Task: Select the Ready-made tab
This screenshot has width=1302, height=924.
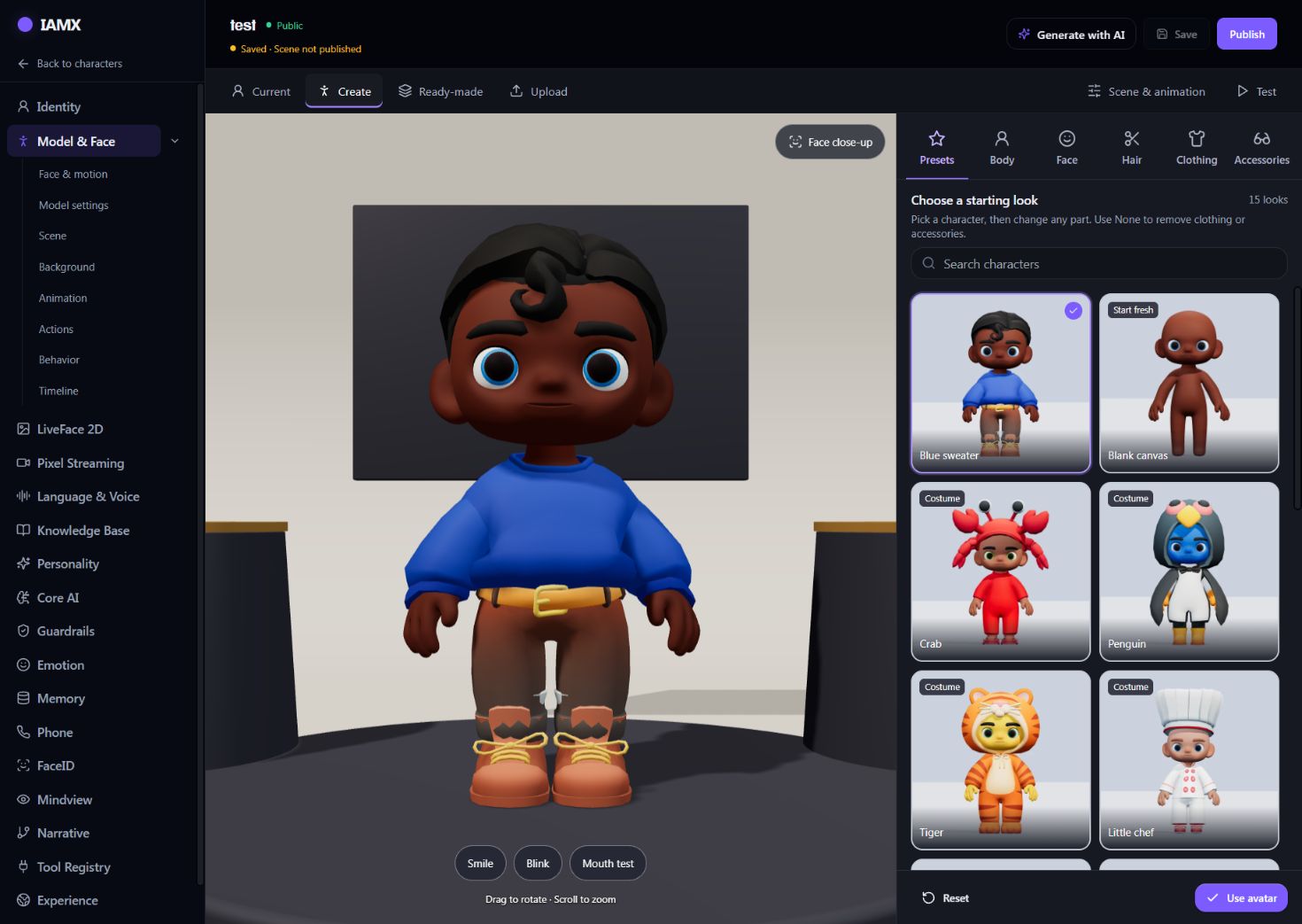Action: pyautogui.click(x=440, y=91)
